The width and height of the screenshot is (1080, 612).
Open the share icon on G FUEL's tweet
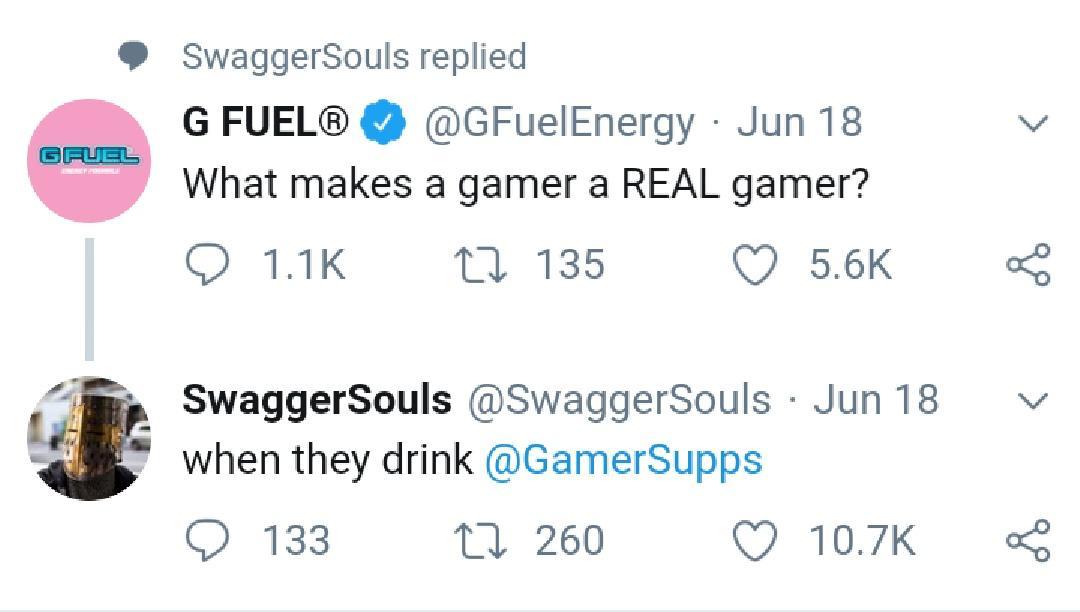1028,264
